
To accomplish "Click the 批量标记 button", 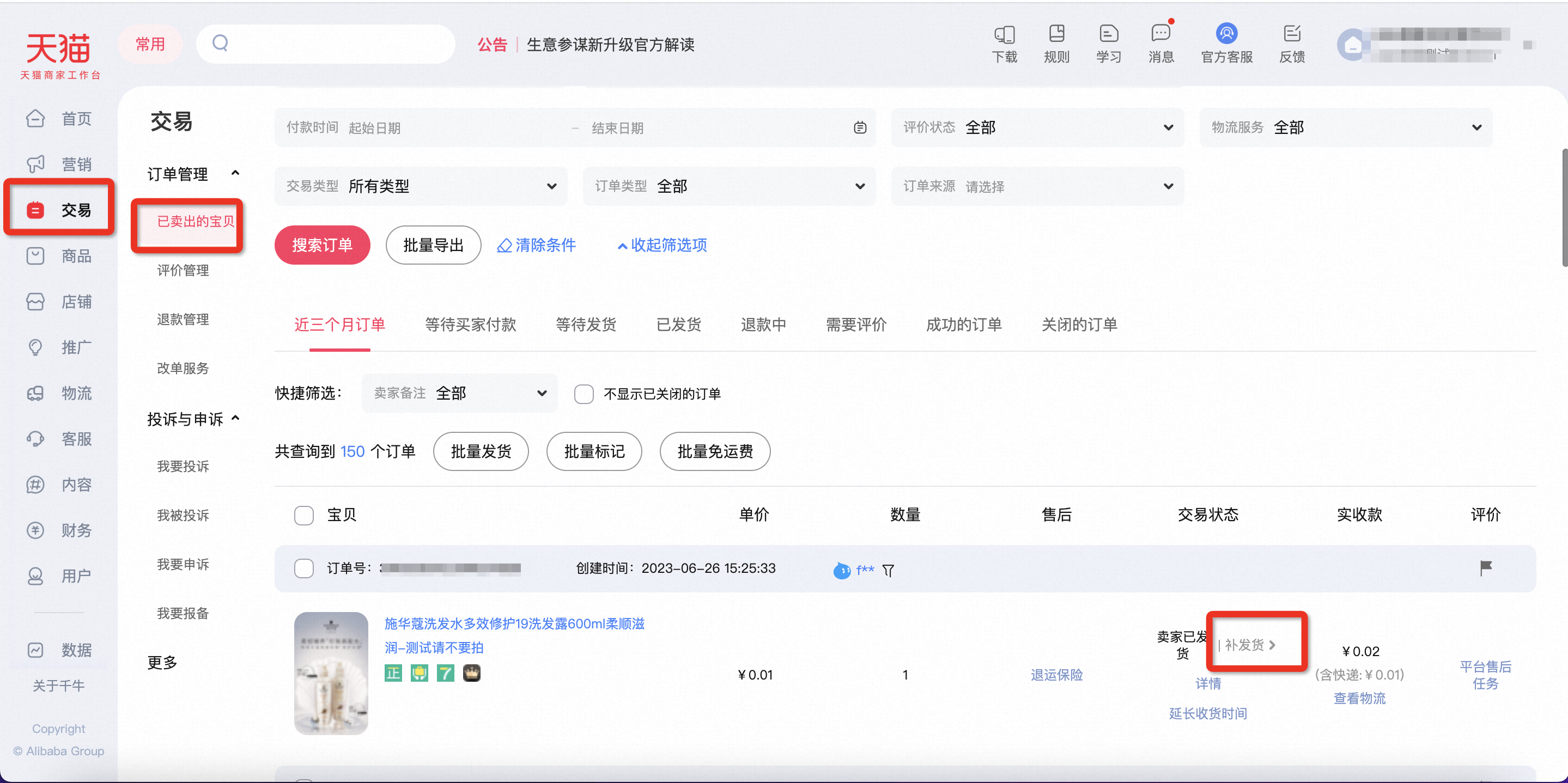I will pos(594,451).
